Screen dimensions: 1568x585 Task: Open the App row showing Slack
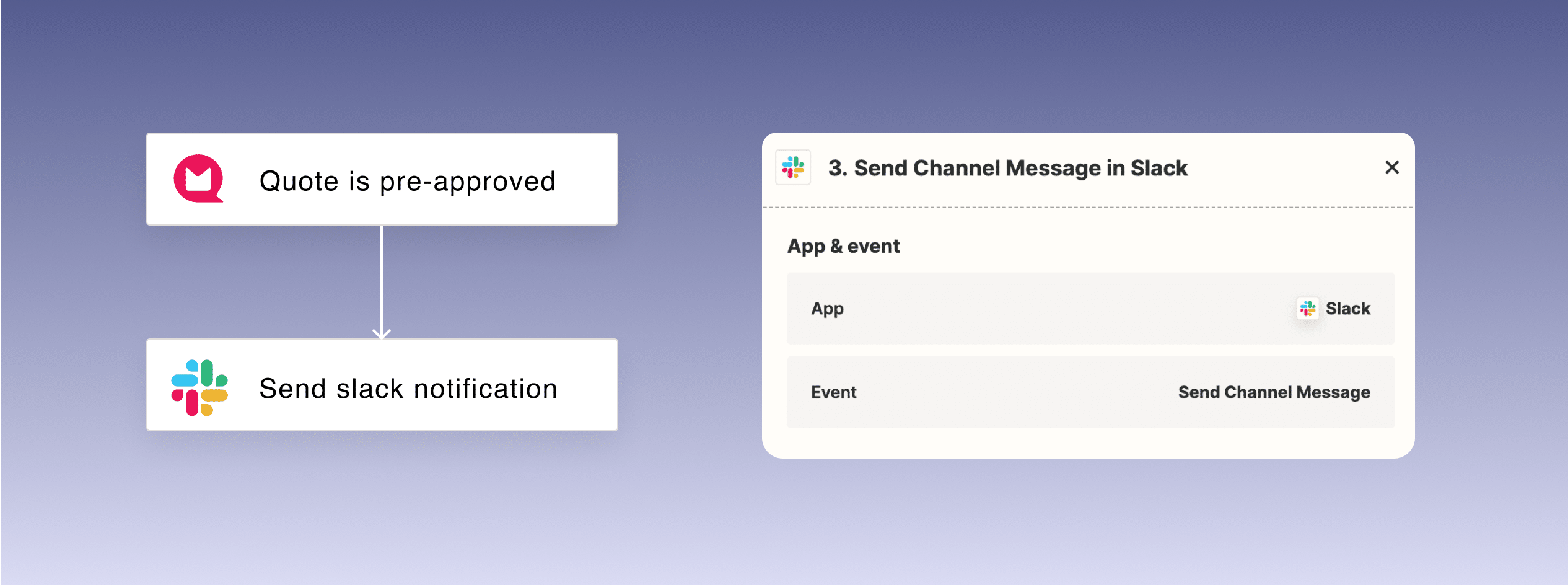tap(1090, 308)
